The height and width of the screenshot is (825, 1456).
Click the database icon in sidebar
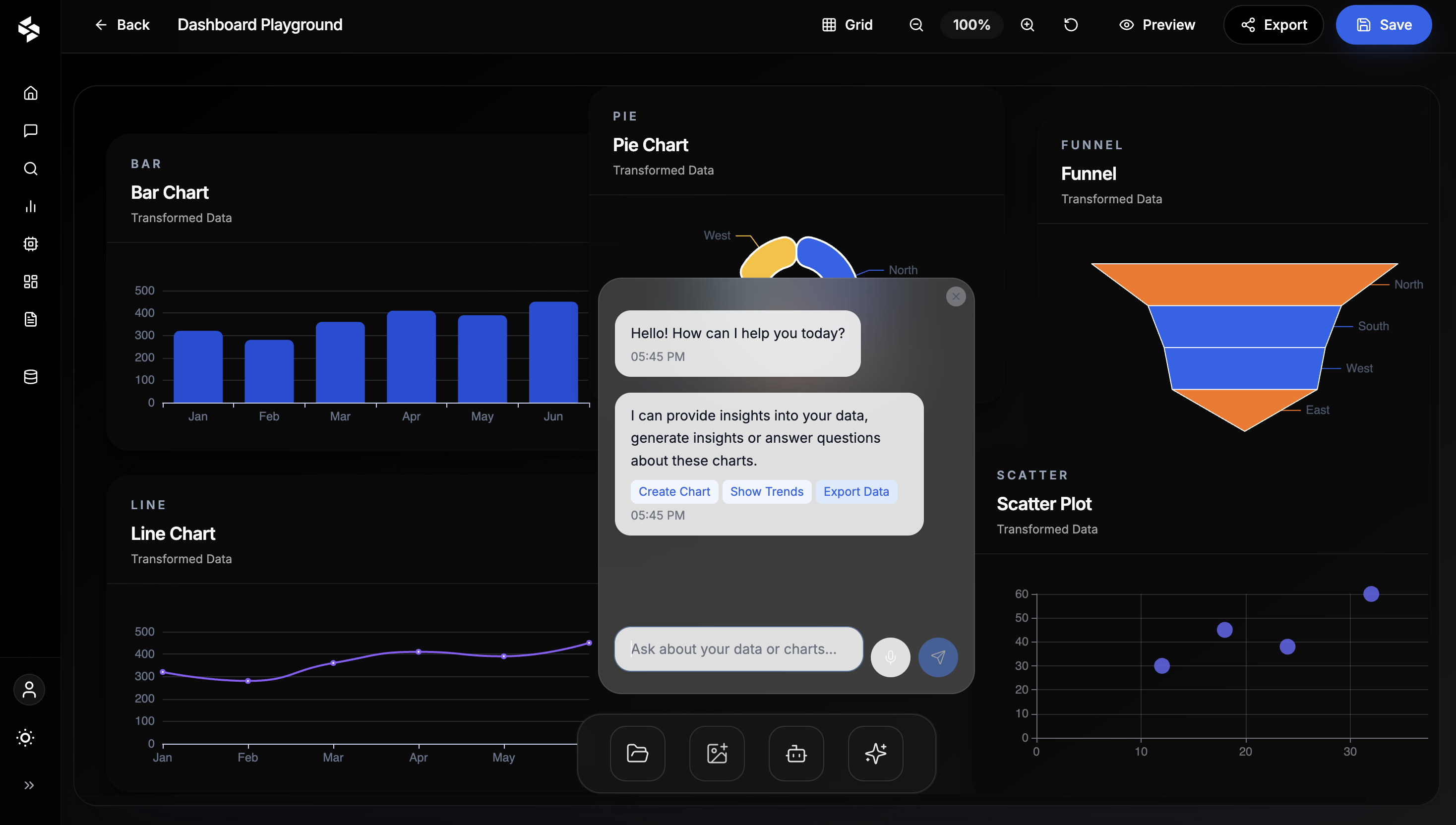[31, 377]
